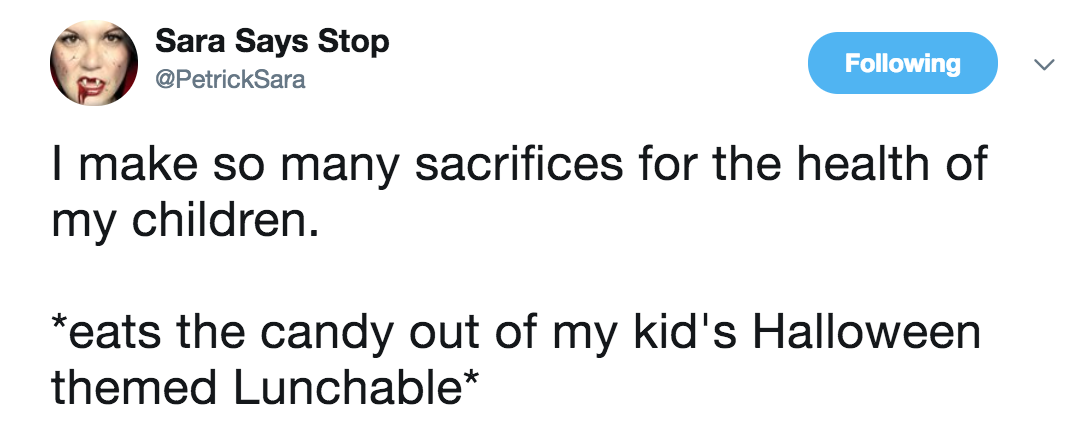The width and height of the screenshot is (1074, 428).
Task: Click the tweet's first line about sacrifices
Action: tap(518, 165)
